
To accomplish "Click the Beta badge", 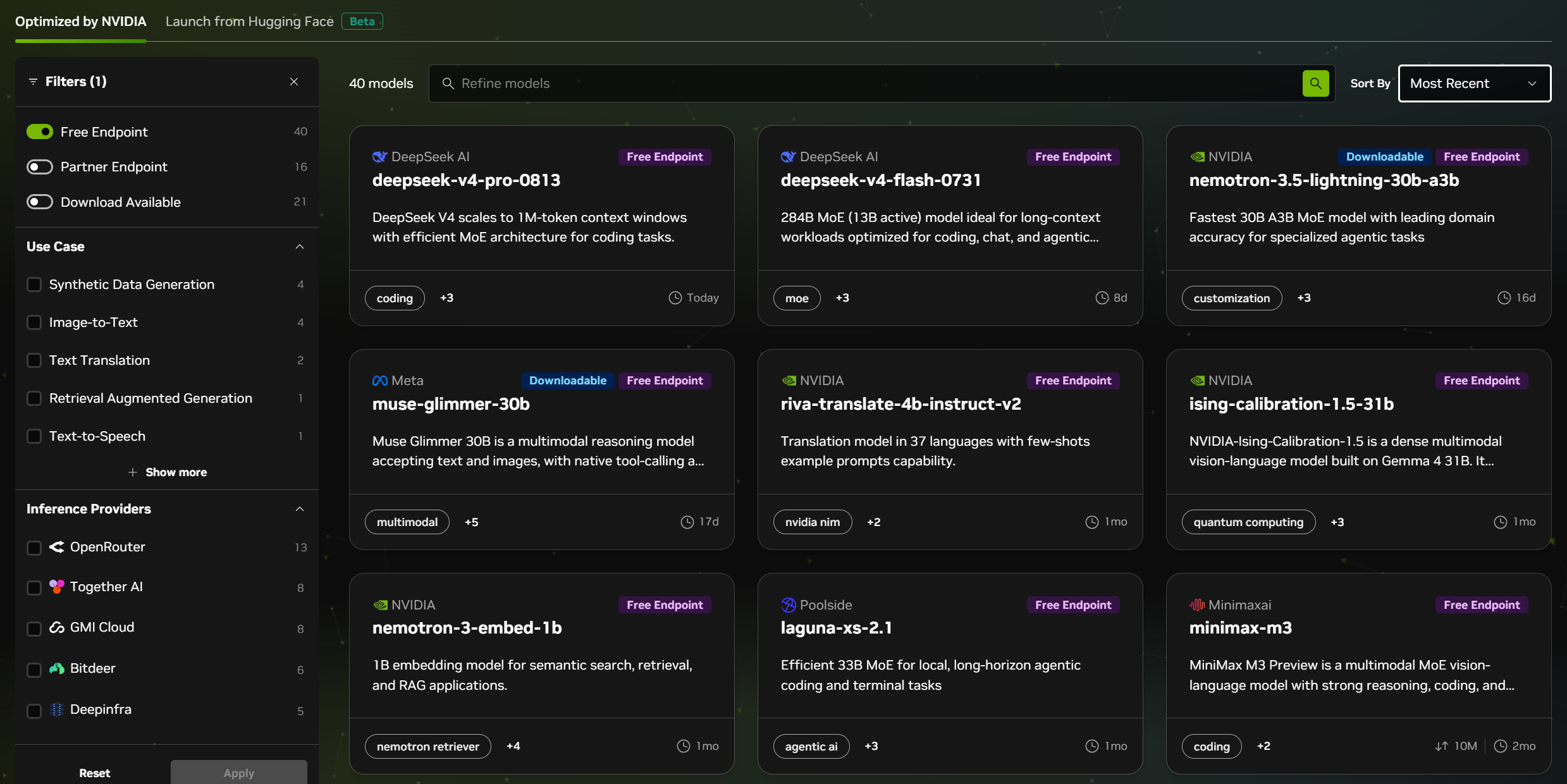I will click(362, 21).
